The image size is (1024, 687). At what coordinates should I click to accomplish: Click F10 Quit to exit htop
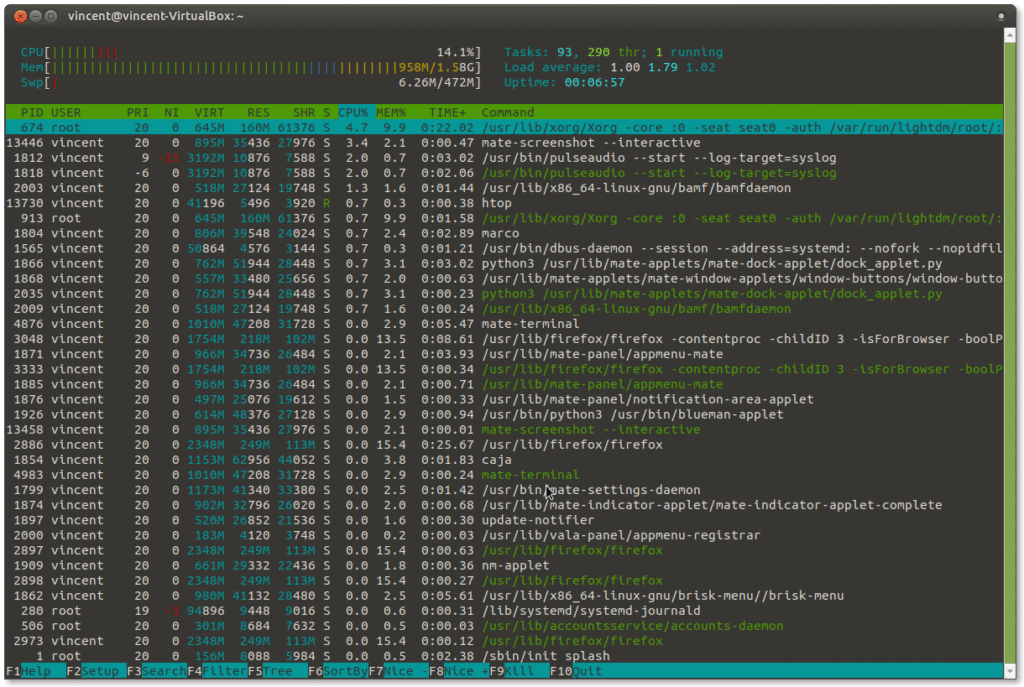[x=586, y=671]
